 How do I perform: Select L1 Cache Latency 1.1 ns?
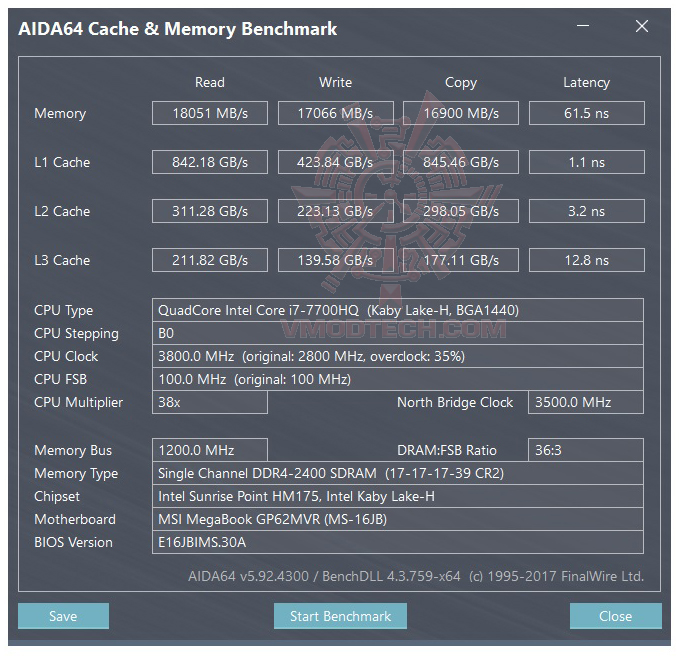(587, 162)
